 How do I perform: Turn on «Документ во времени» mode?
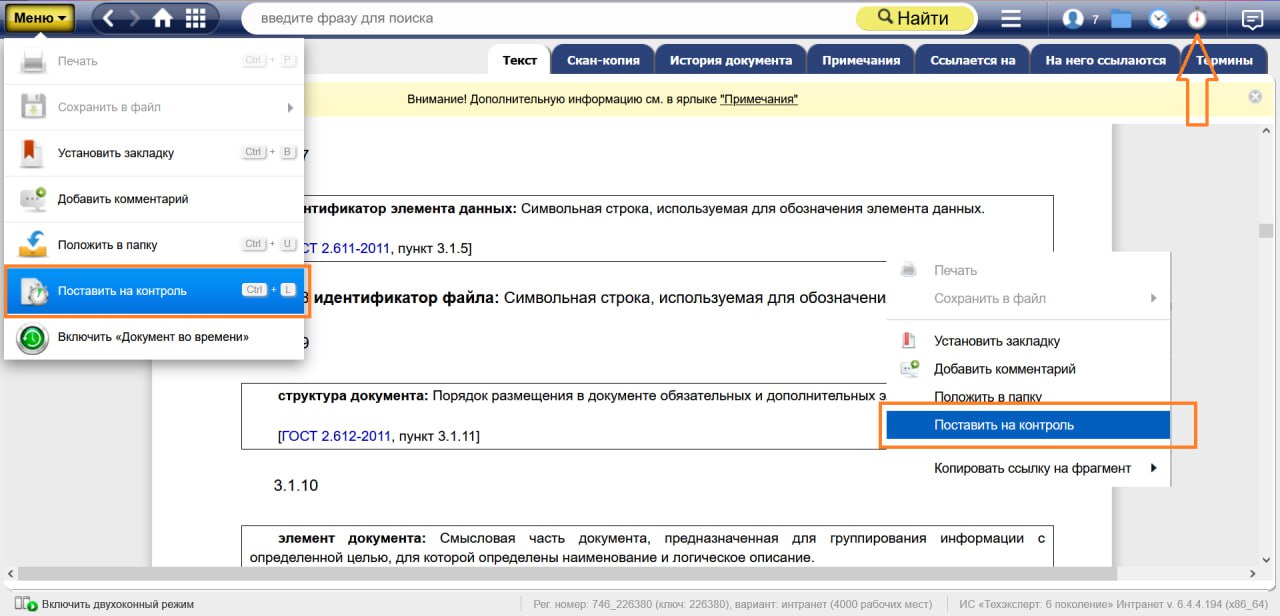tap(153, 337)
